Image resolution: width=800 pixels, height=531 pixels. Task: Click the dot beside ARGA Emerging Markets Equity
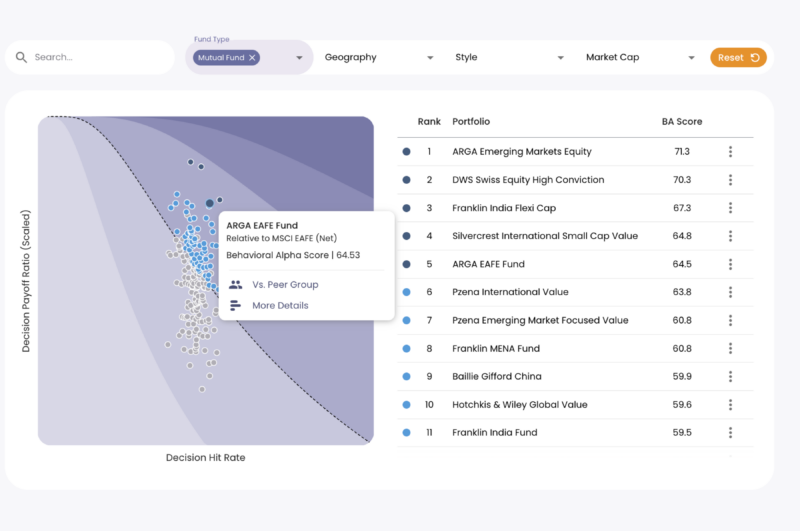click(407, 151)
